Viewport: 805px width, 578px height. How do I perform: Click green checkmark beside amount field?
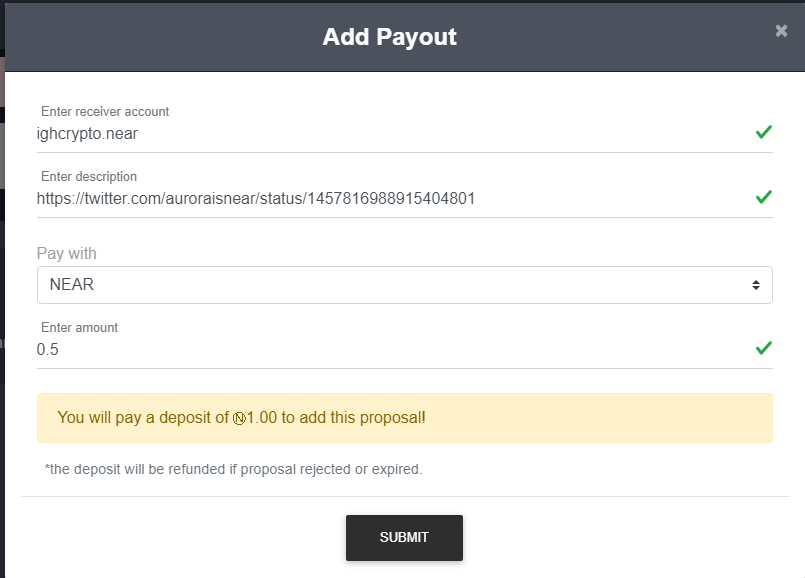(x=763, y=348)
